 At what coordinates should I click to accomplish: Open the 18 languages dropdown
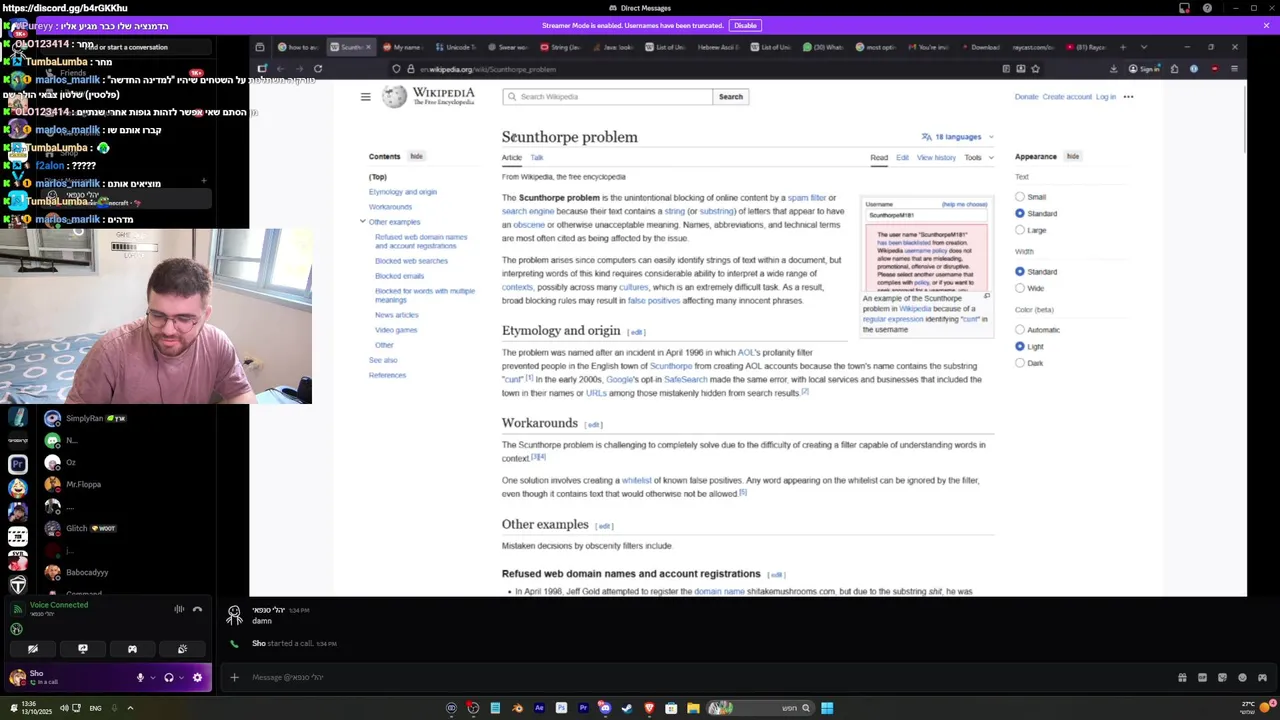(x=958, y=137)
